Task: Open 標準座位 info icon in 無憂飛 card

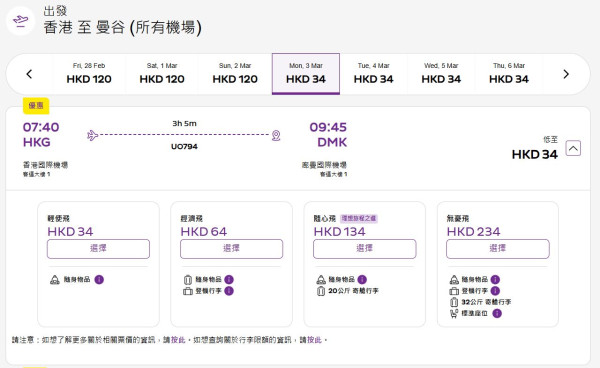Action: coord(497,314)
